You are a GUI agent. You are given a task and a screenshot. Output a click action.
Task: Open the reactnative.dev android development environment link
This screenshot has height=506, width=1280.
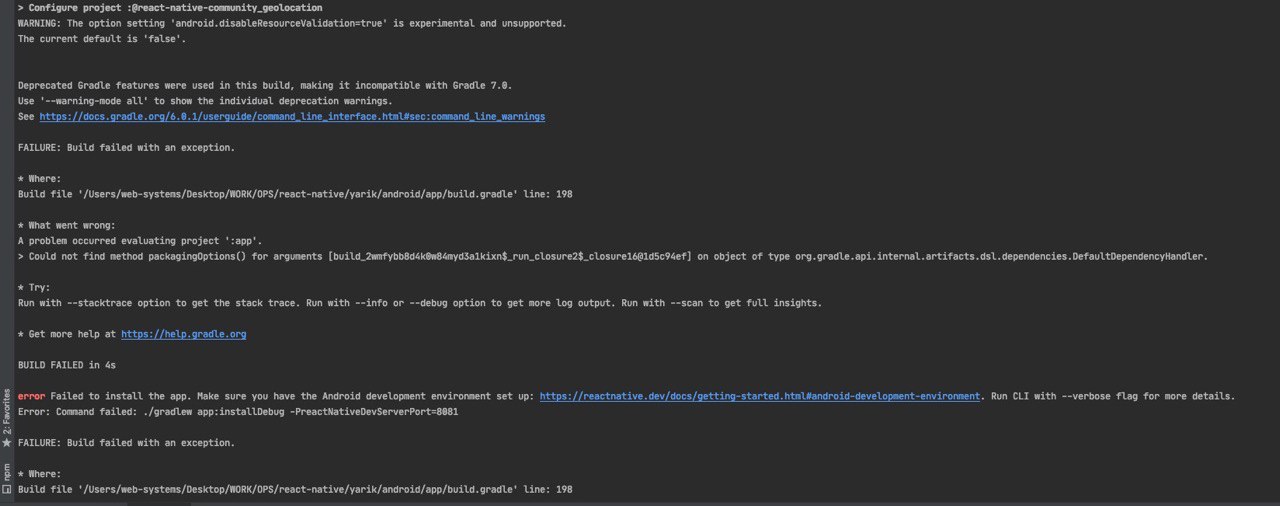(x=760, y=396)
